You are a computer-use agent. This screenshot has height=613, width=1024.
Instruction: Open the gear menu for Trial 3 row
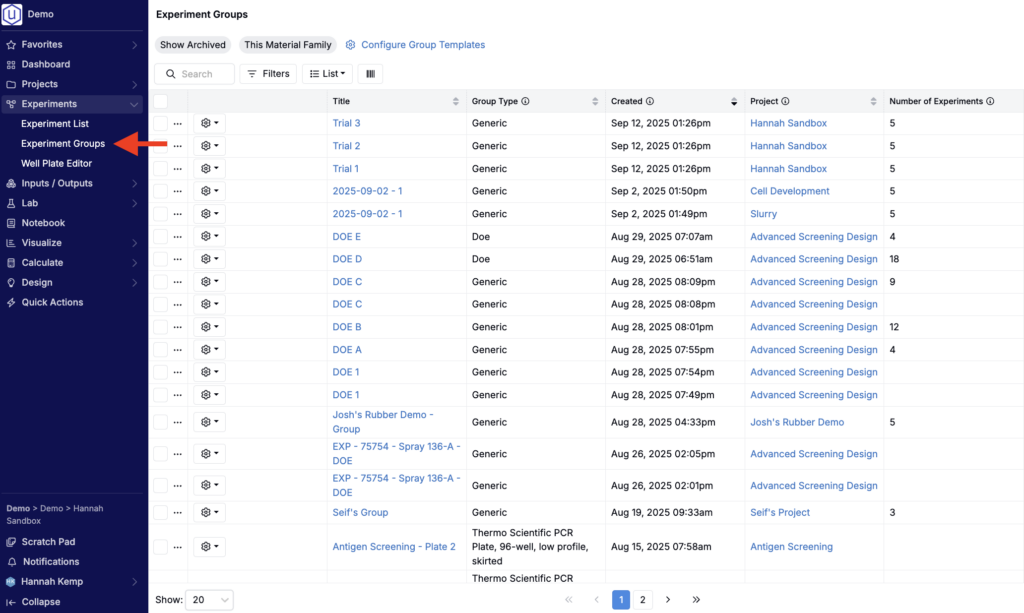click(x=209, y=123)
